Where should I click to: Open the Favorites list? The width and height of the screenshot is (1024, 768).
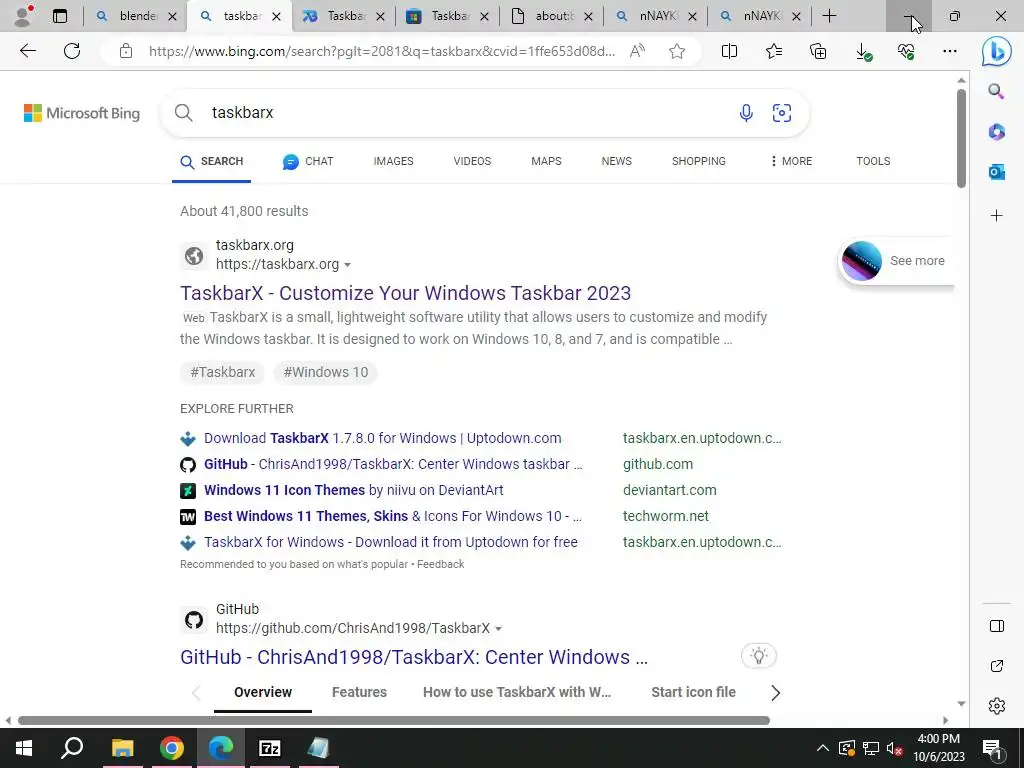point(774,51)
